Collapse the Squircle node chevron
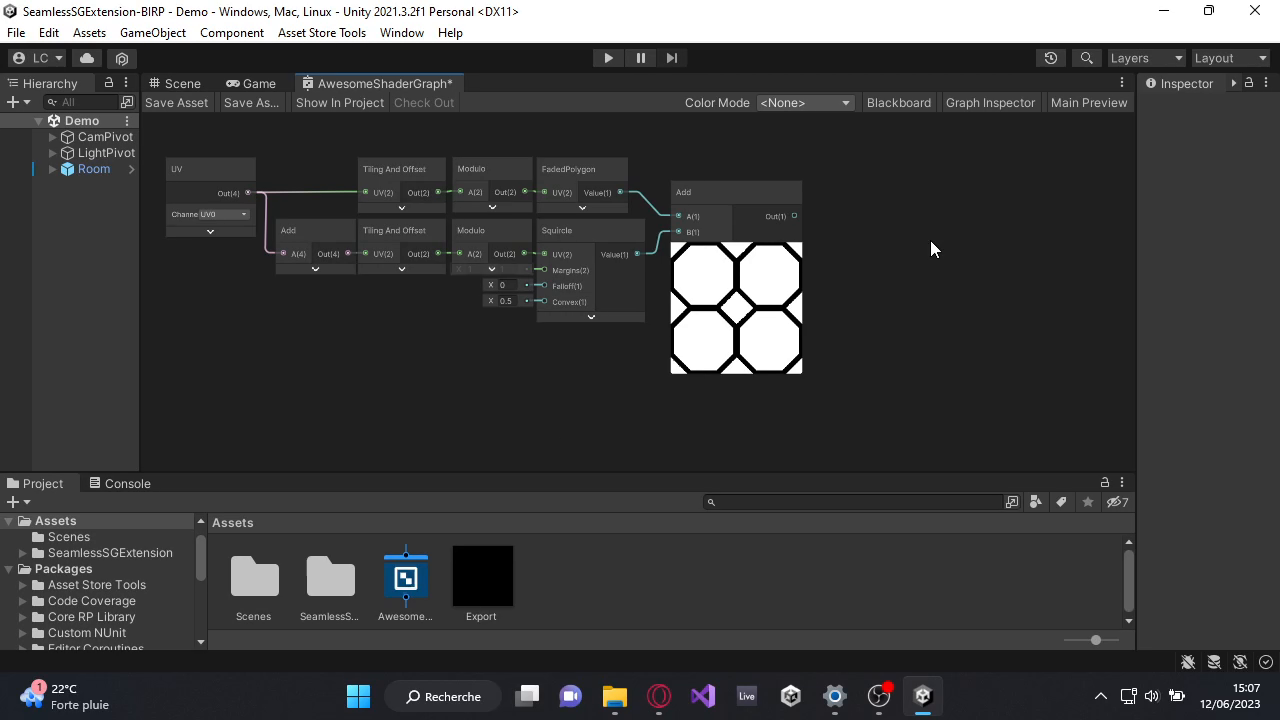 [591, 317]
